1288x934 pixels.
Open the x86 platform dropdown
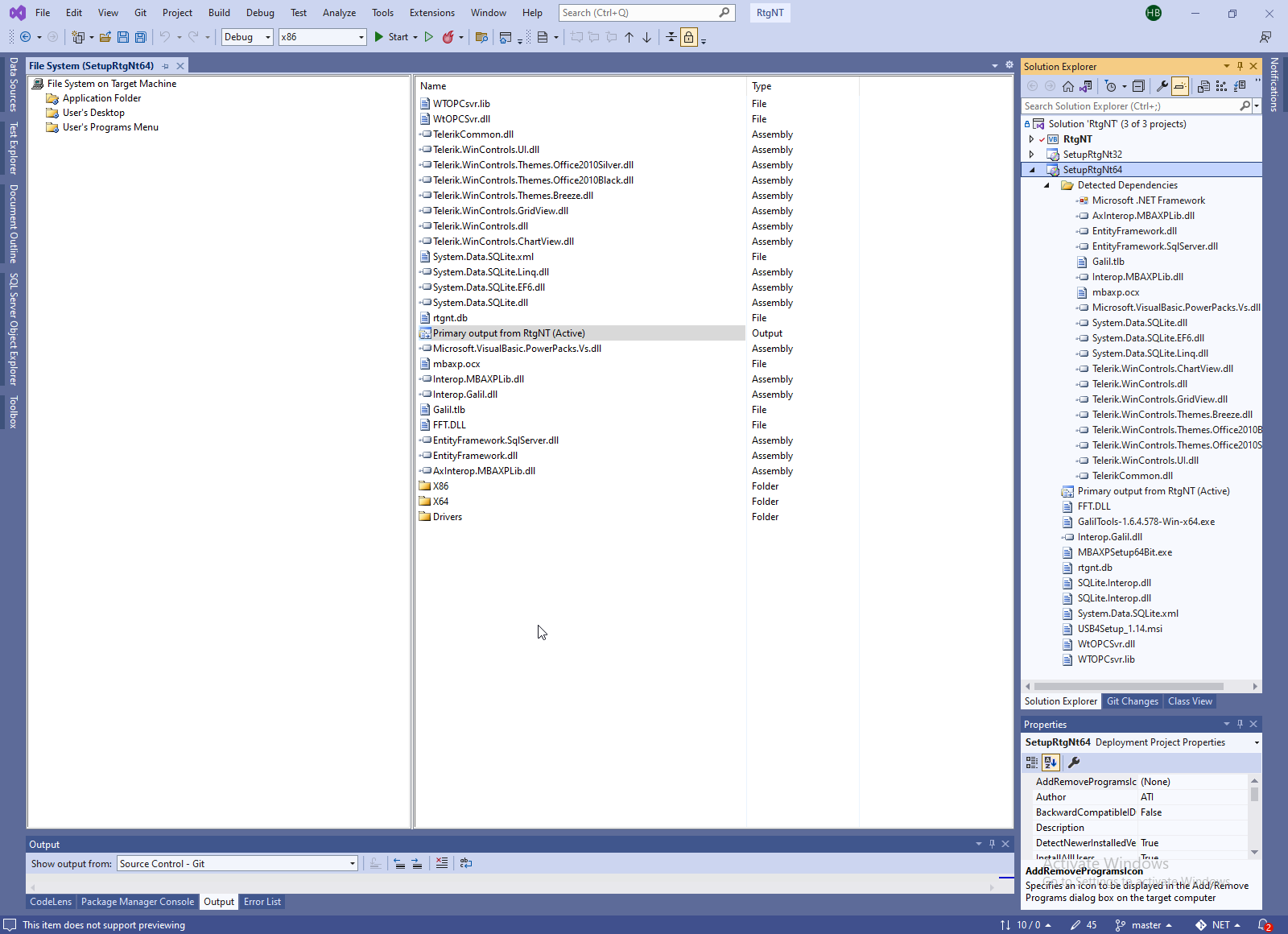click(x=322, y=37)
